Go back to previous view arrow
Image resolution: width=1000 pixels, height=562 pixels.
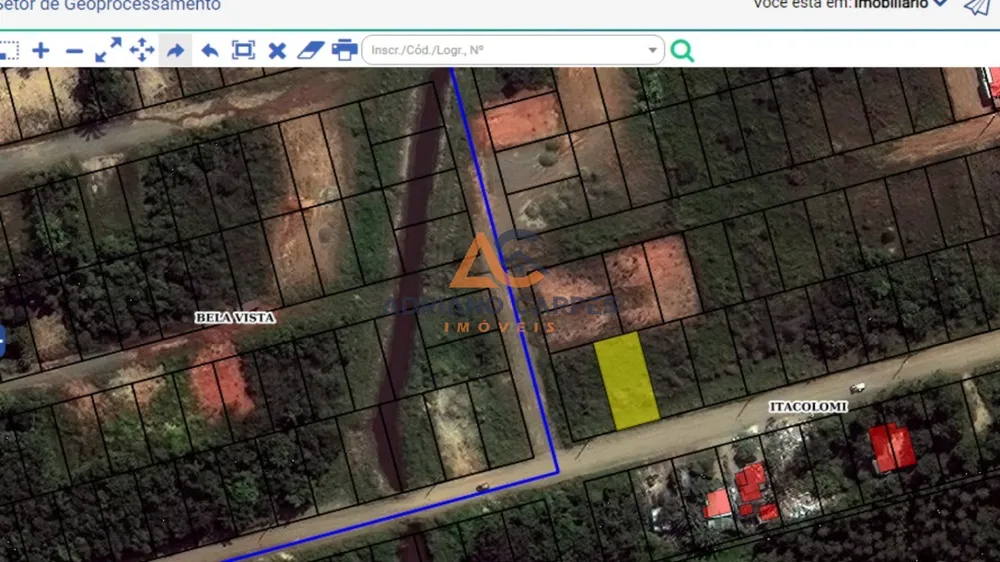[210, 50]
